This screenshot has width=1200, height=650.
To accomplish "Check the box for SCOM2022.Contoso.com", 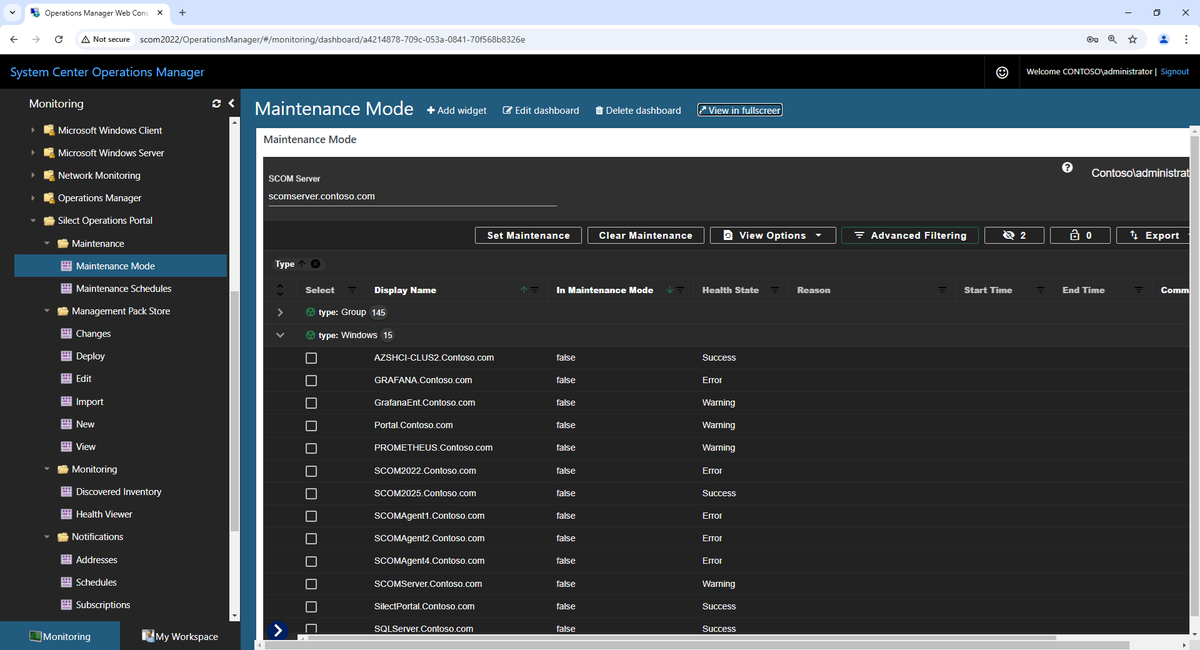I will [311, 471].
